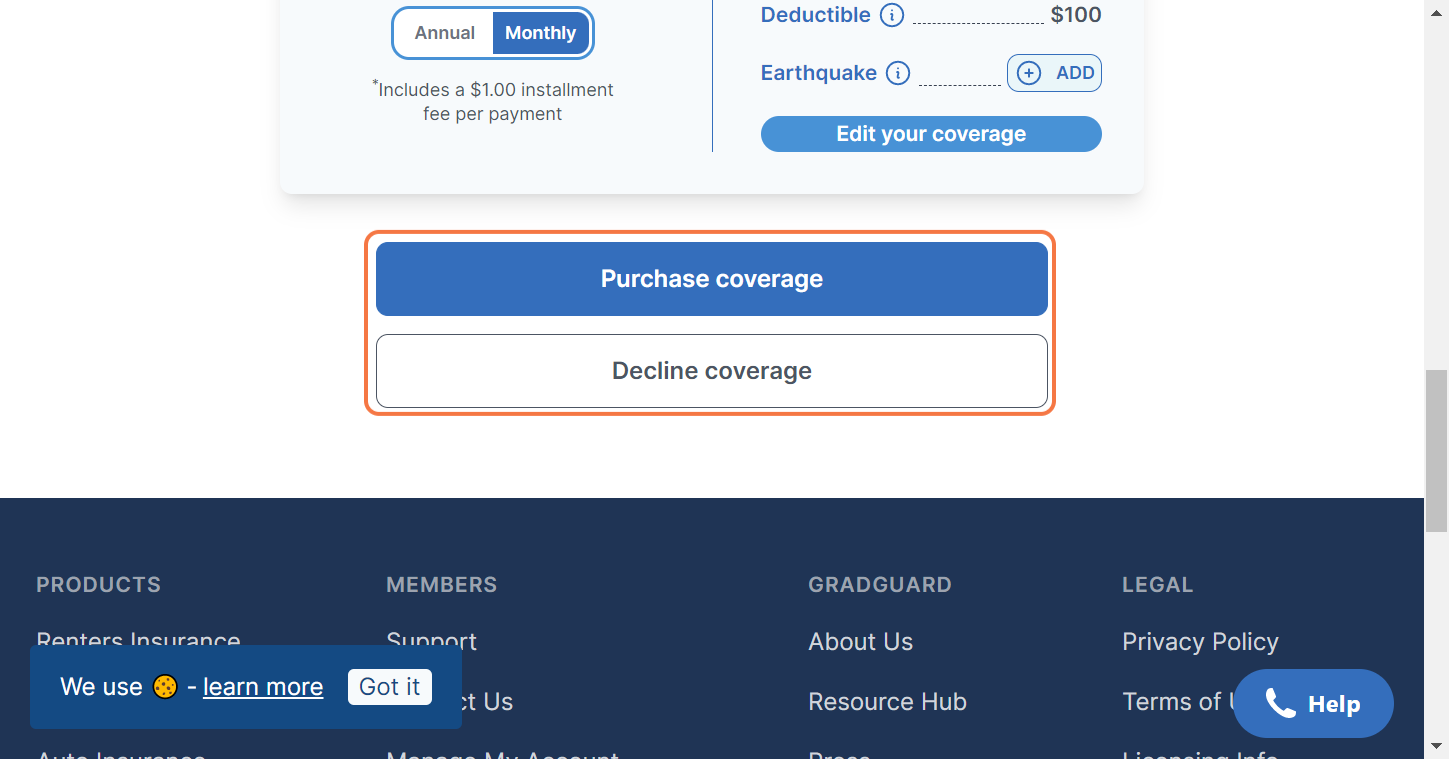The image size is (1449, 759).
Task: Click Purchase coverage button
Action: [712, 279]
